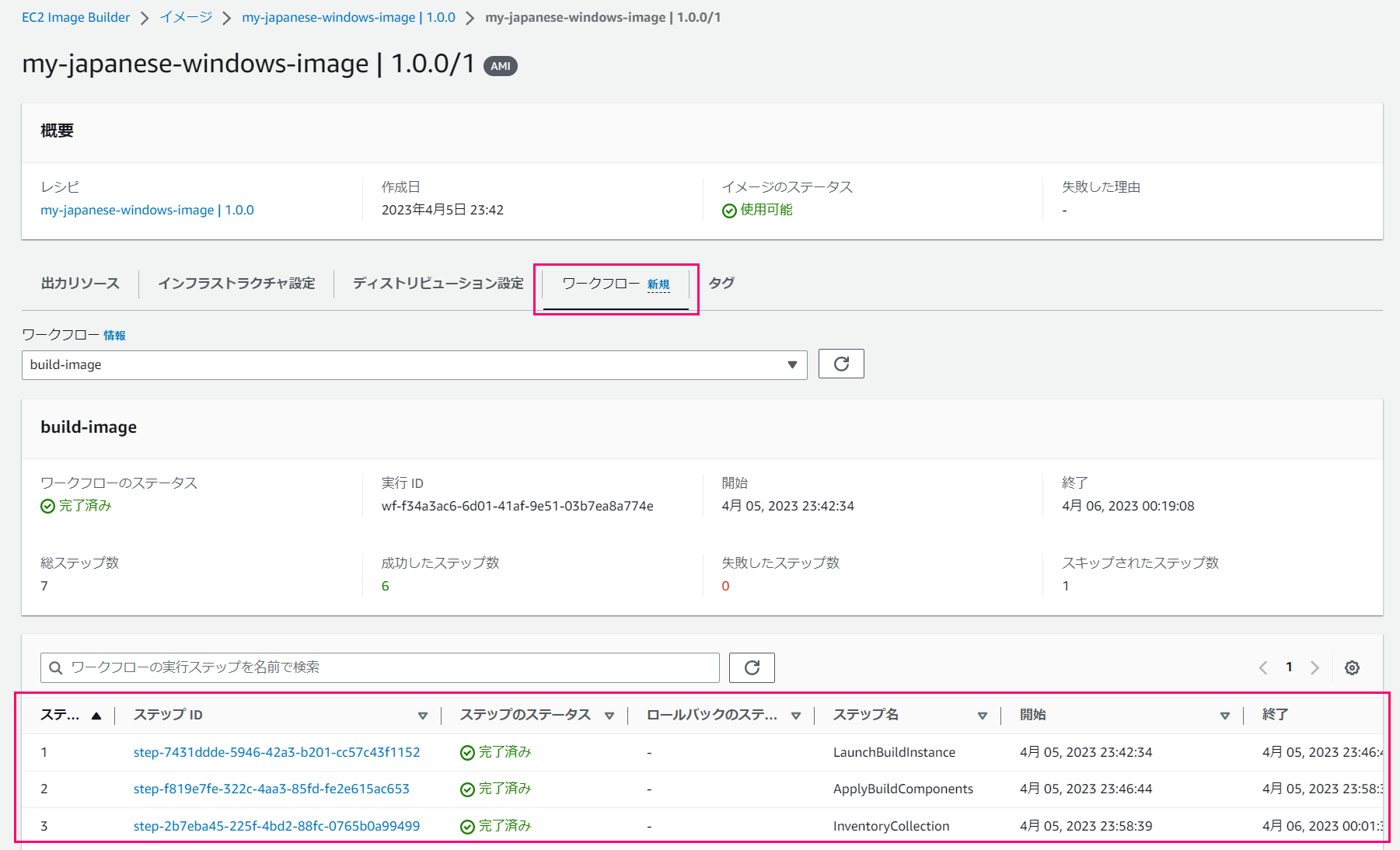
Task: Sort by ステップのステータス column arrow
Action: [609, 716]
